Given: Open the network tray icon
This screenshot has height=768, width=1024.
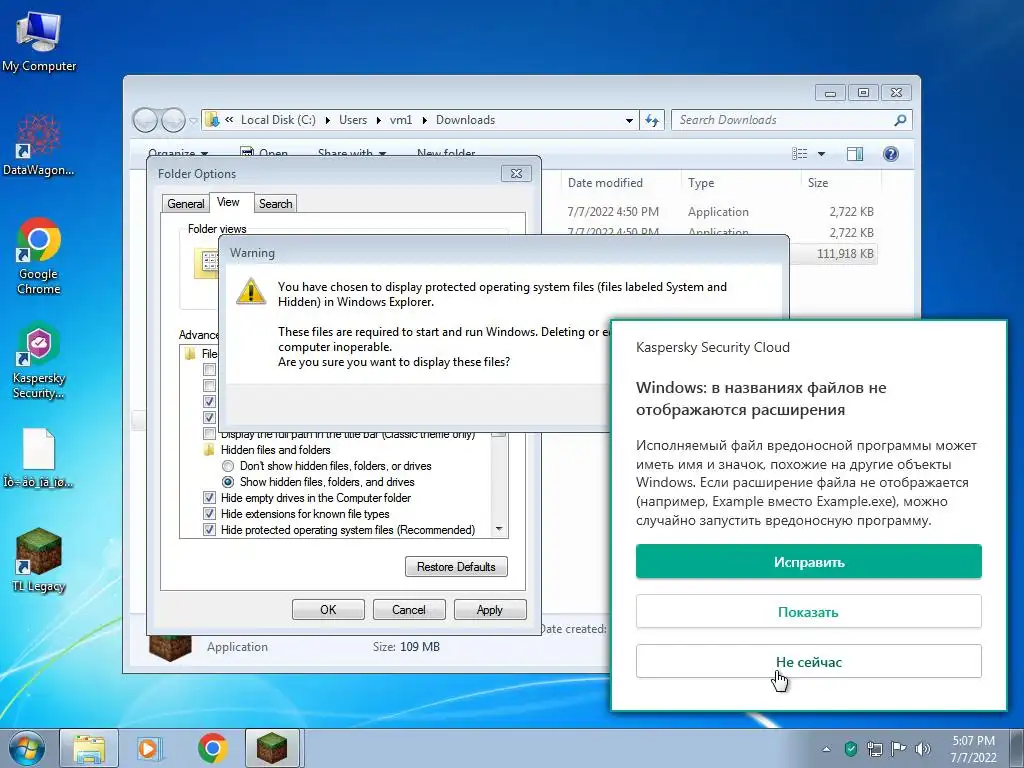Looking at the screenshot, I should coord(874,748).
